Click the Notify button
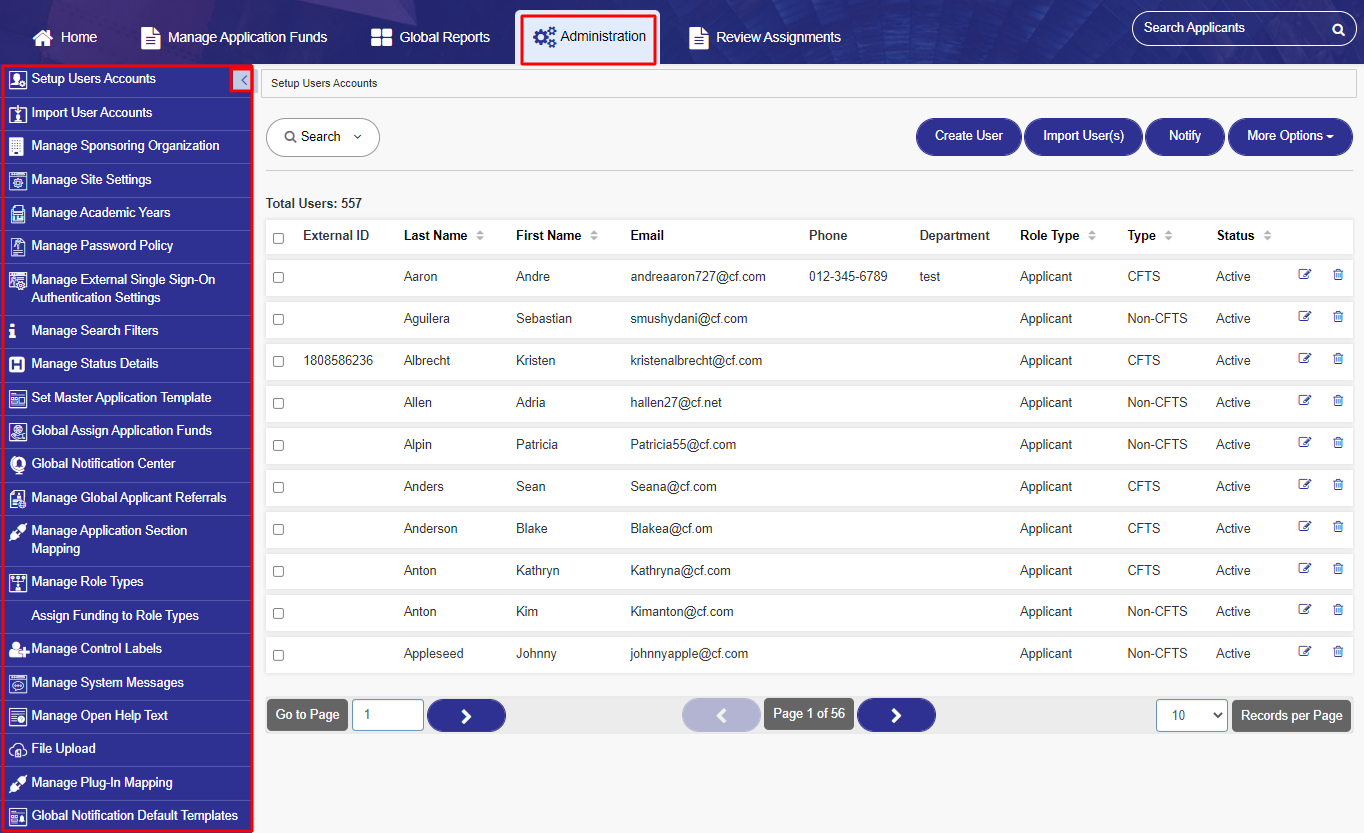 pyautogui.click(x=1185, y=136)
